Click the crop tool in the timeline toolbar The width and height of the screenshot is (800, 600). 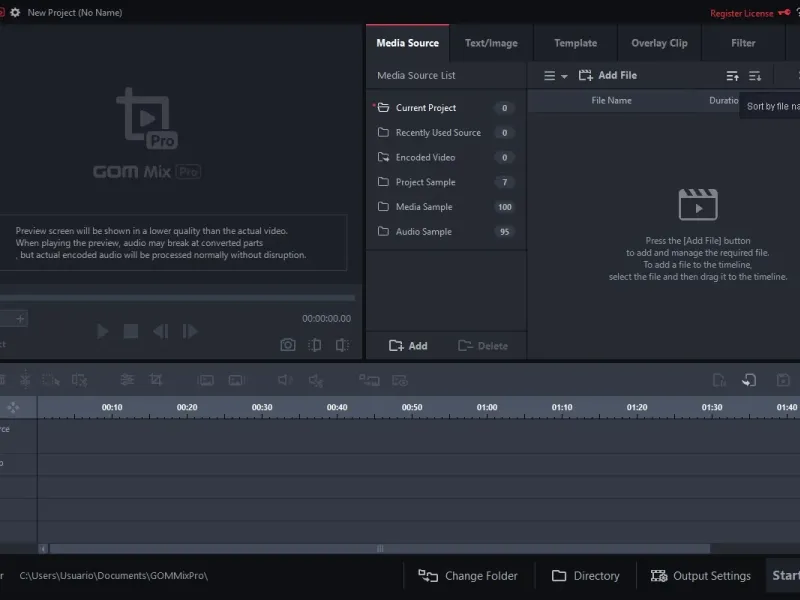tap(156, 380)
